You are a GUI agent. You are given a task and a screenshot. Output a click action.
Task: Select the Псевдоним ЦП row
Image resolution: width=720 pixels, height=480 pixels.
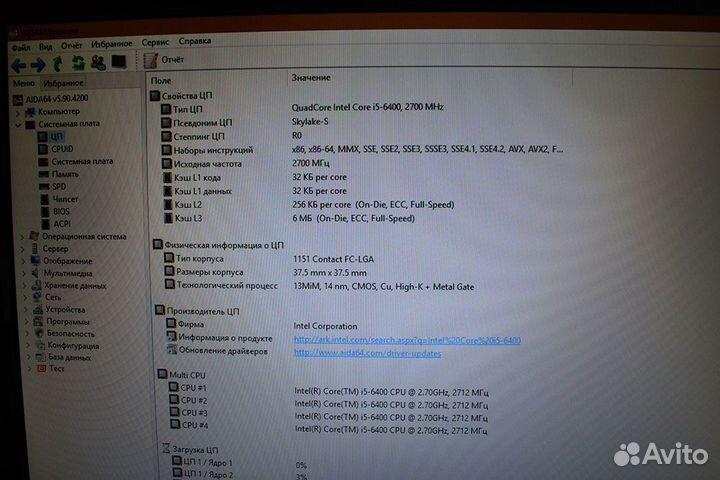tap(245, 123)
